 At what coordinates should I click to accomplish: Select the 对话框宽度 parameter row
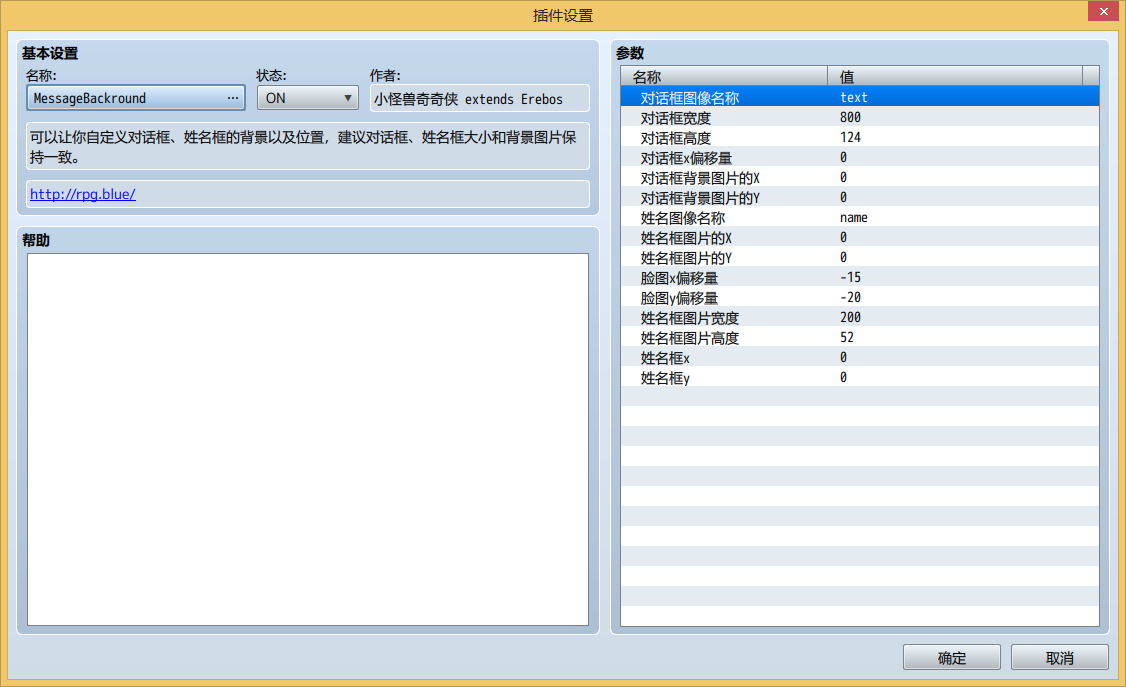pyautogui.click(x=860, y=117)
